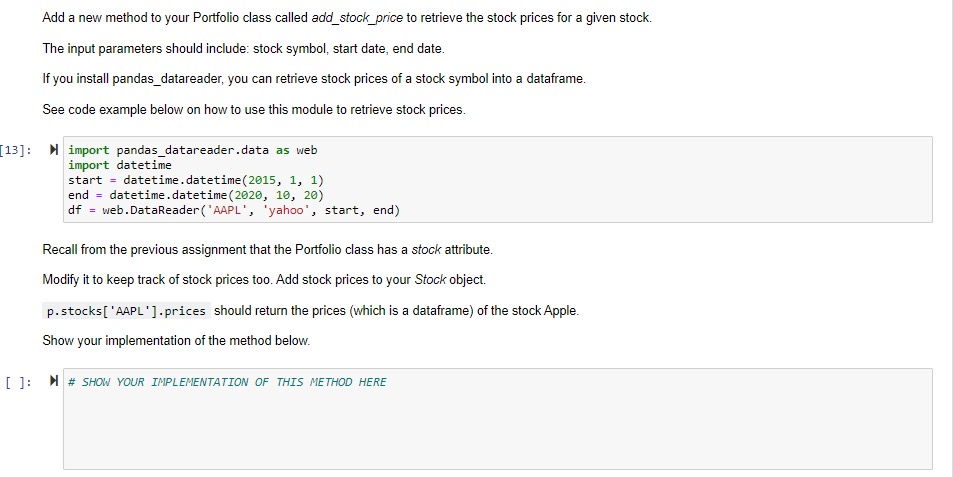
Task: Click the italic word 'Stock' before 'object'
Action: click(430, 280)
